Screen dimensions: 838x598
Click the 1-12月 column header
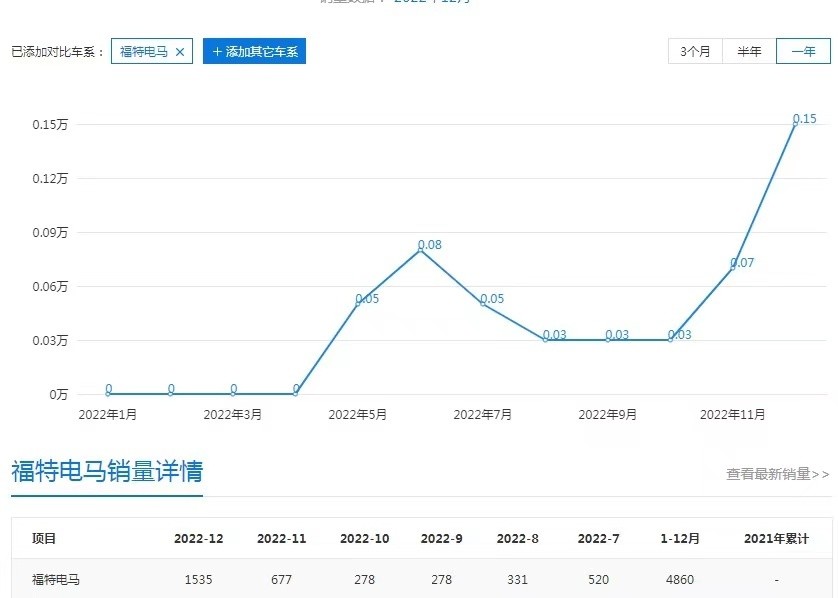click(680, 539)
